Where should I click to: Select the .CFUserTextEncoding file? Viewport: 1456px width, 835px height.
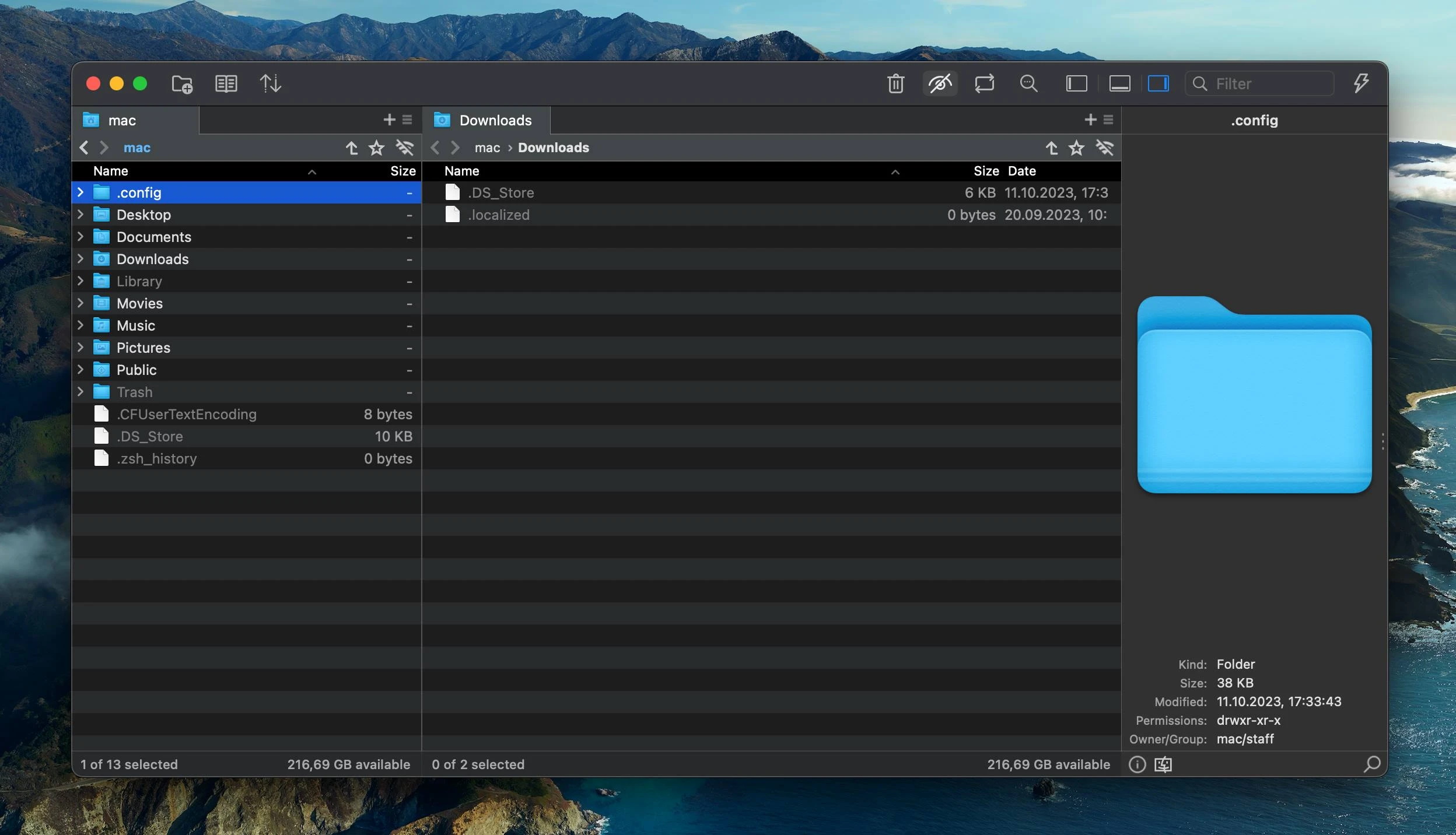pos(246,414)
